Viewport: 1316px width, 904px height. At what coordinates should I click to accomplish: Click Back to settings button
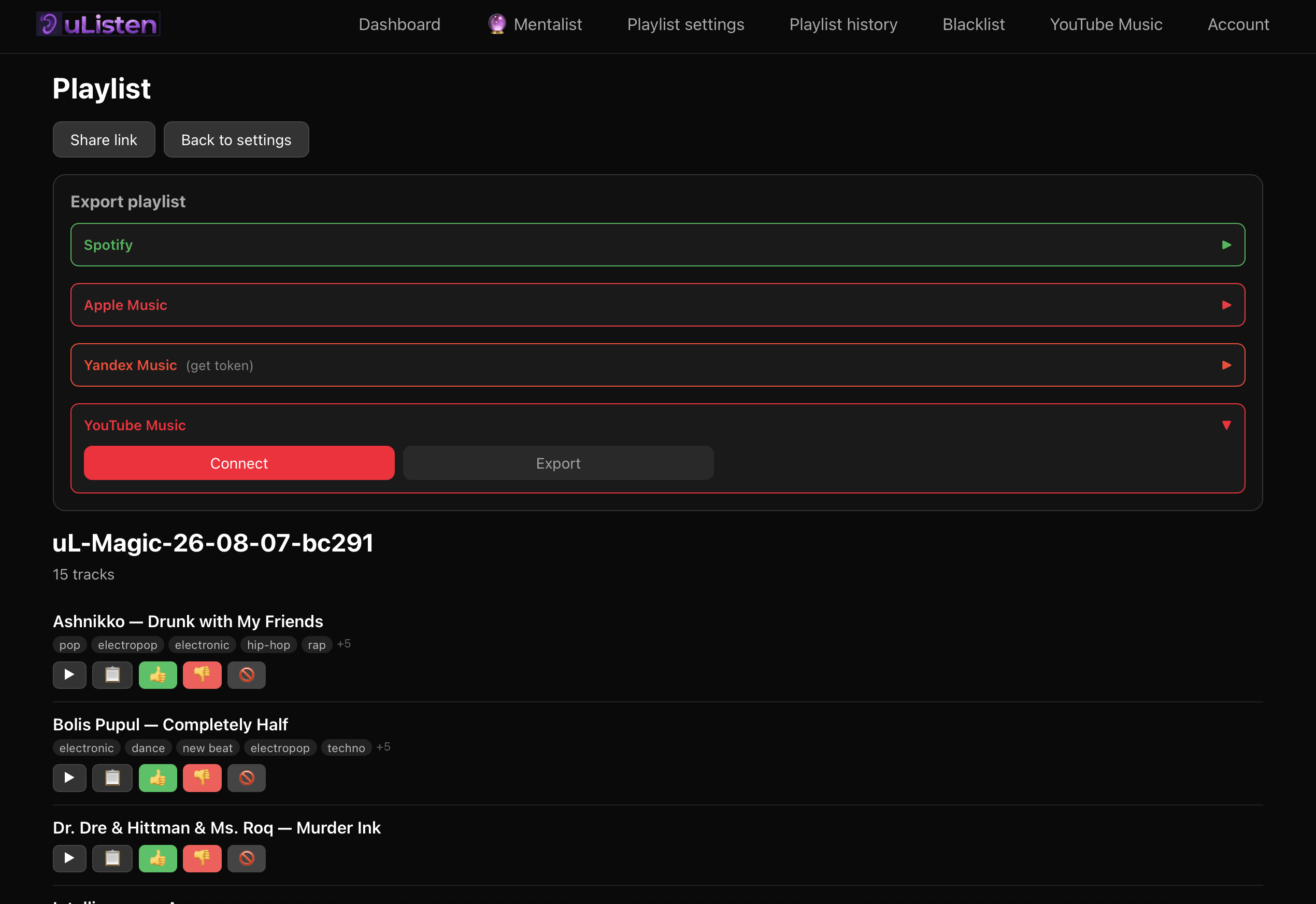coord(236,139)
